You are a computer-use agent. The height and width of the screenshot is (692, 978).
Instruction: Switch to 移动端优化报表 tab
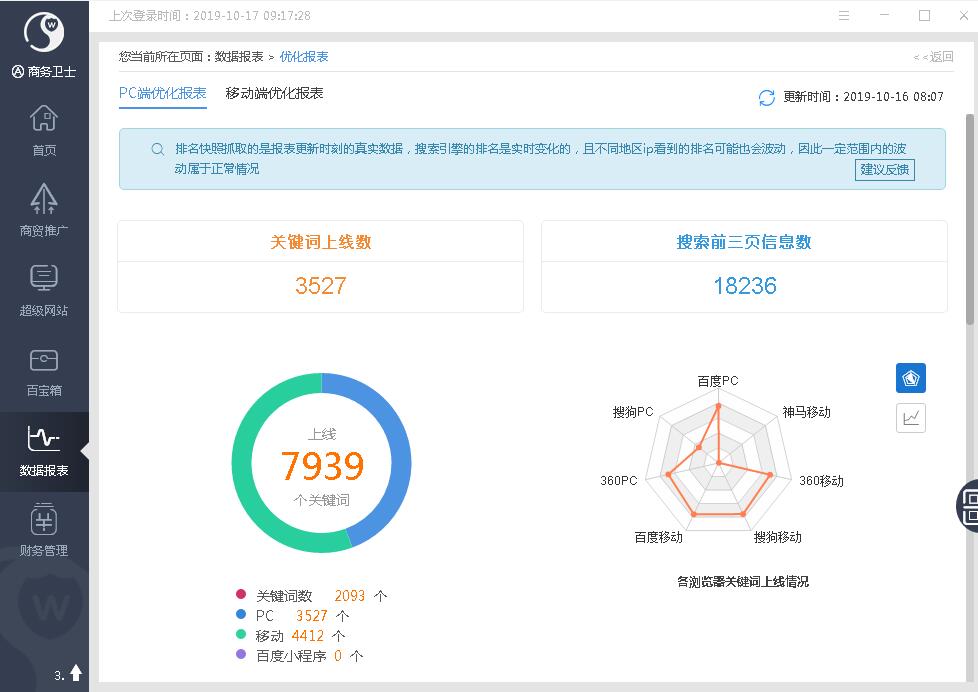(x=274, y=93)
